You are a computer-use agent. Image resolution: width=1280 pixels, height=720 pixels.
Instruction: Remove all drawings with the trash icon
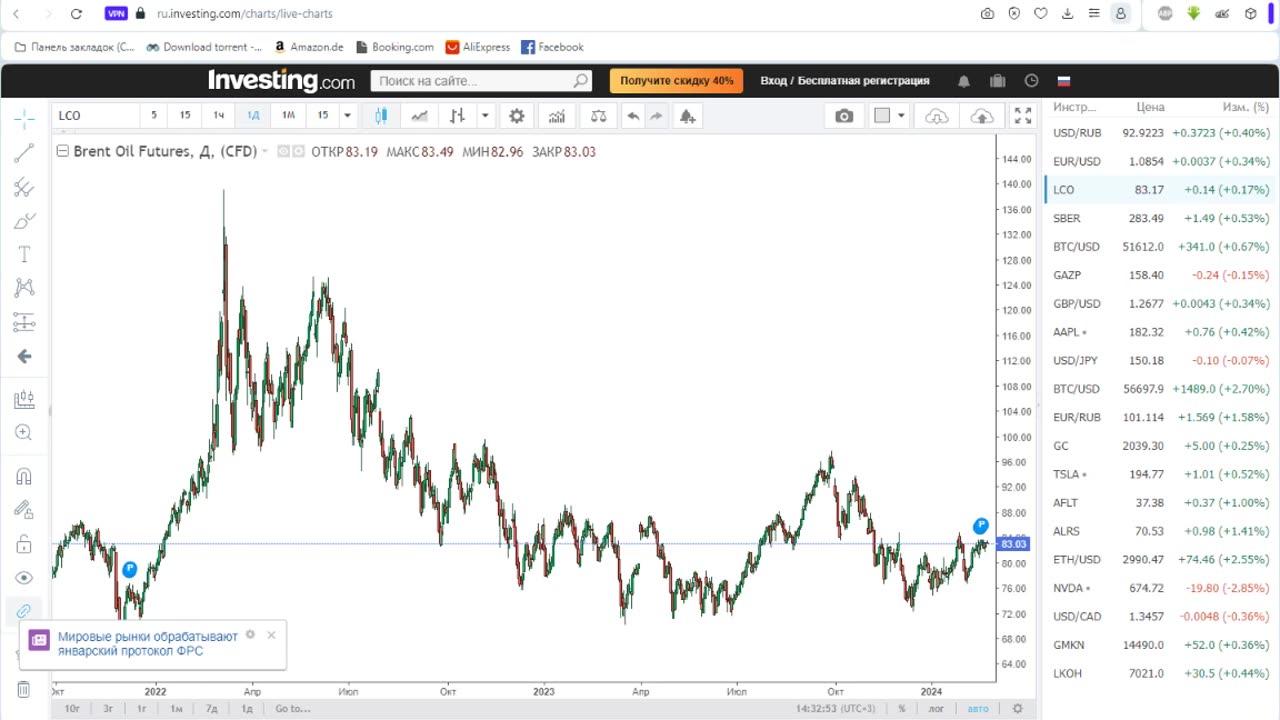tap(24, 689)
